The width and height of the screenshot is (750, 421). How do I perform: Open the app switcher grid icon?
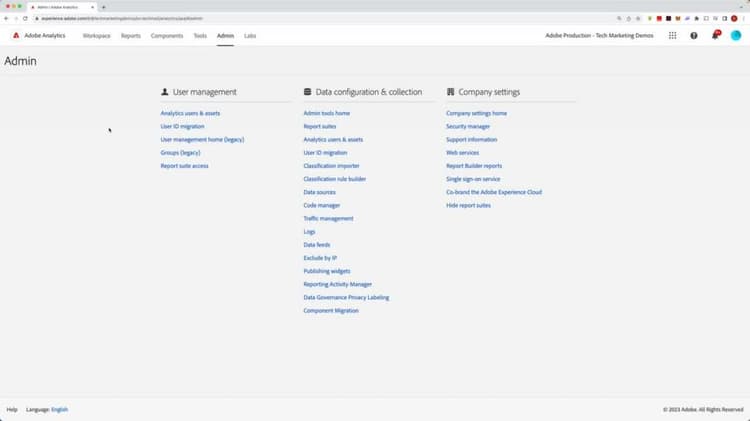[673, 35]
